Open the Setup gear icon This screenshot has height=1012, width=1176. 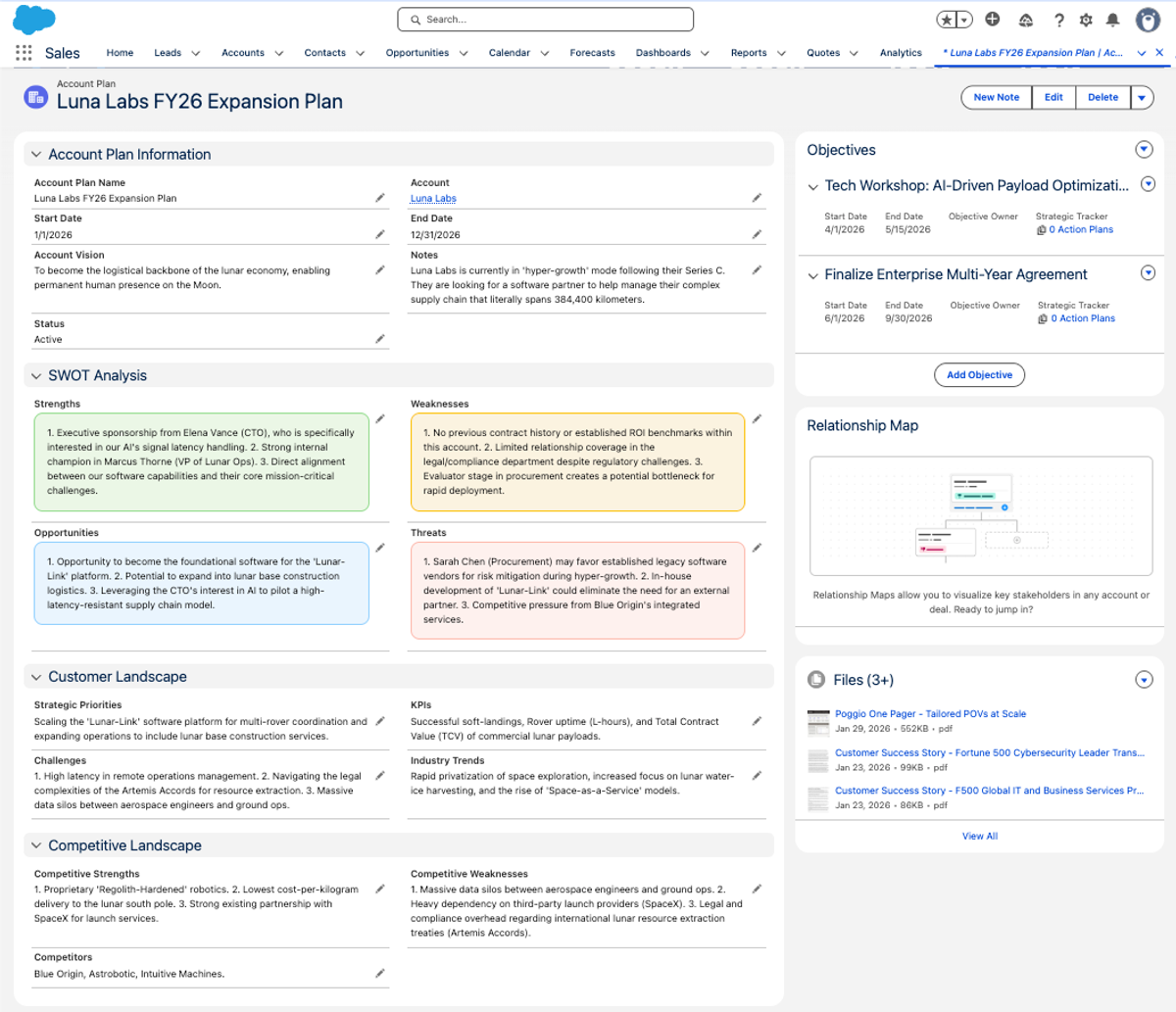1086,20
